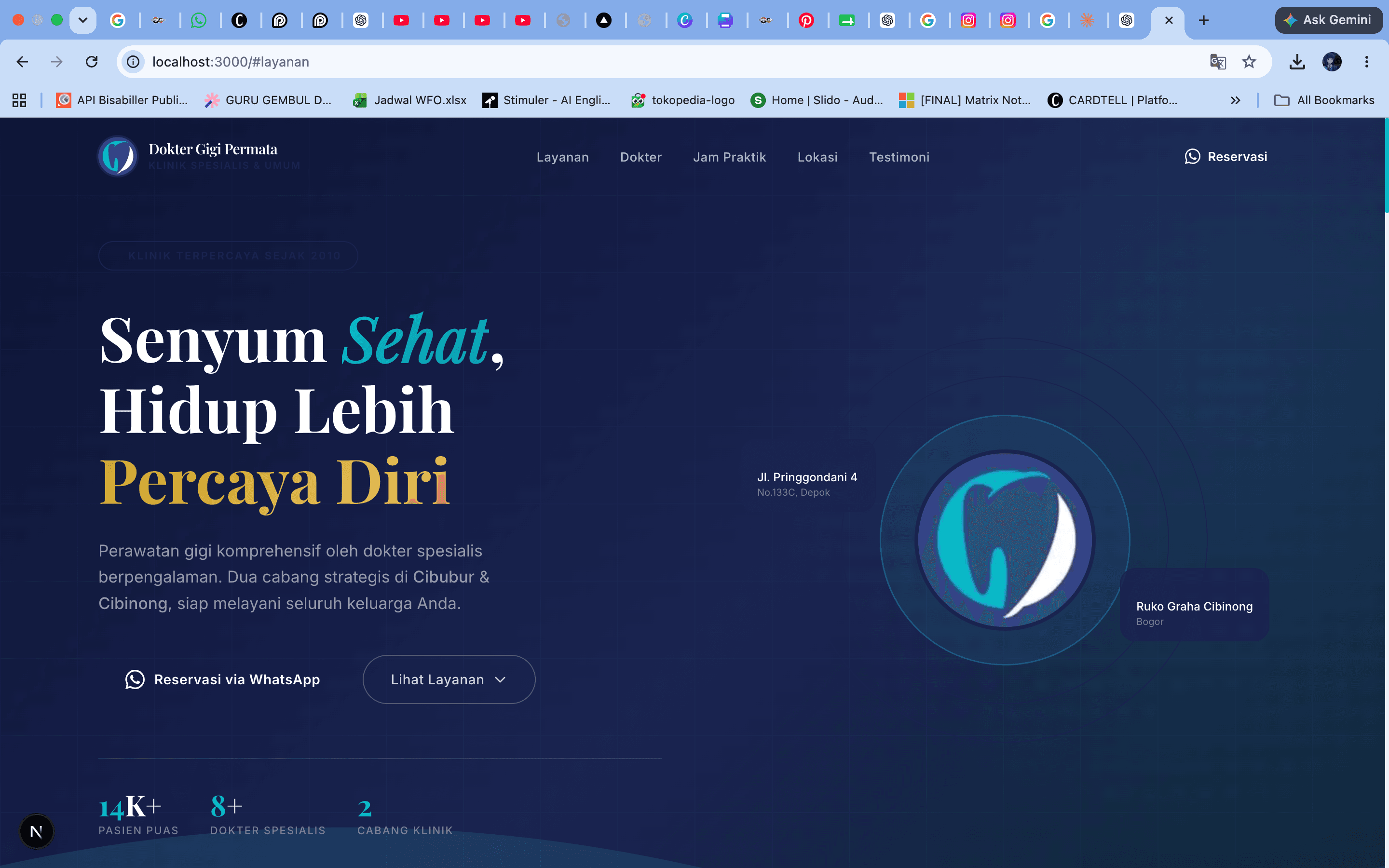Screen dimensions: 1389x868
Task: Switch to the Vercel triangle tab
Action: click(x=604, y=20)
